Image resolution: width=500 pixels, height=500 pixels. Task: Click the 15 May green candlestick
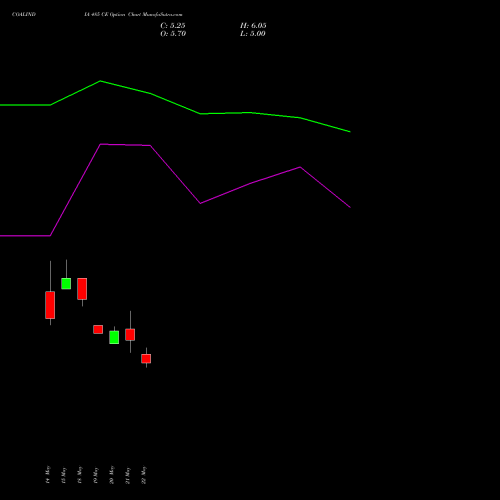[x=66, y=284]
